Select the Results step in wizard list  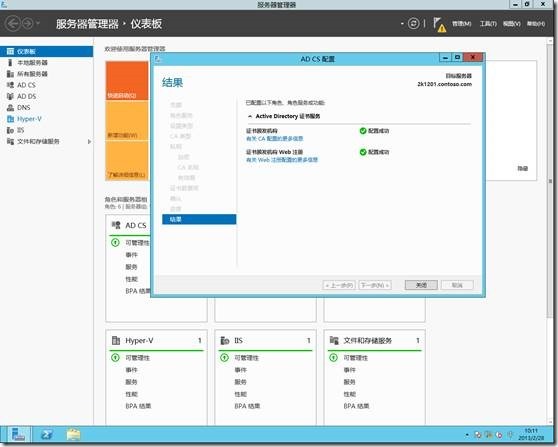click(199, 219)
